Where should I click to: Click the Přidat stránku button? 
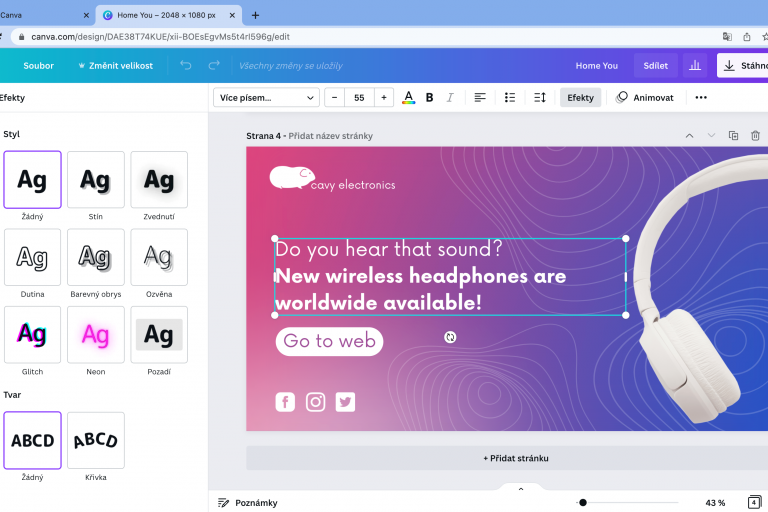pos(516,458)
